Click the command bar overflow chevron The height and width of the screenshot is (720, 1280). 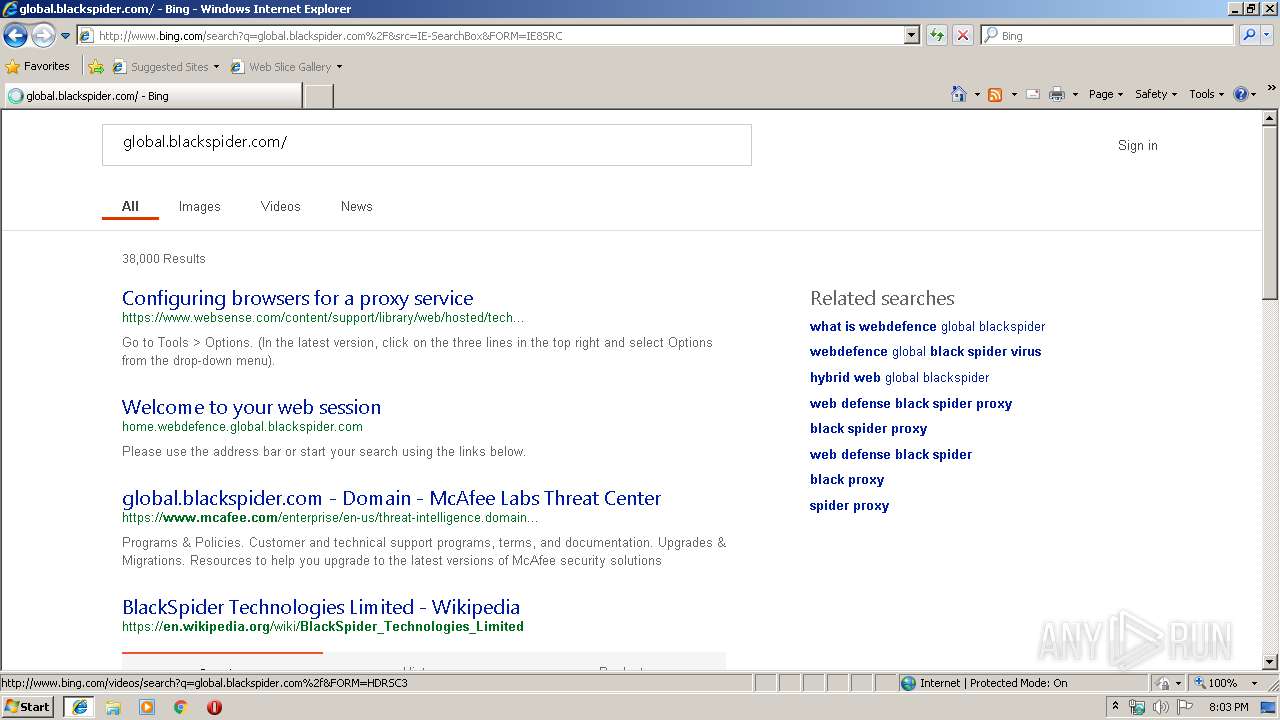click(x=1271, y=88)
